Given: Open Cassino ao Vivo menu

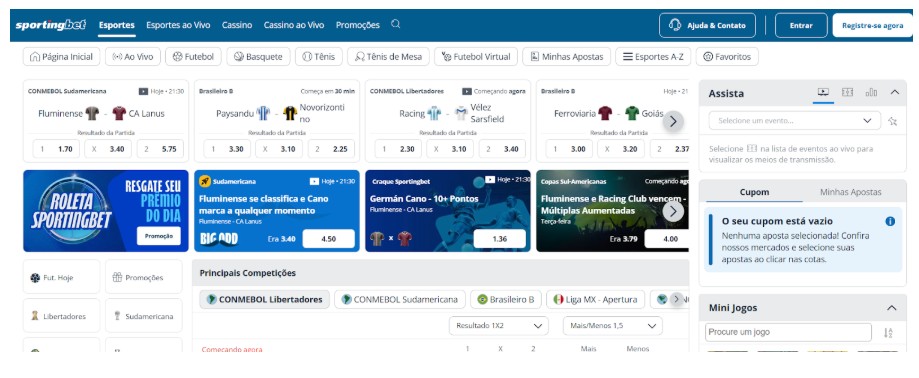Looking at the screenshot, I should [x=294, y=25].
